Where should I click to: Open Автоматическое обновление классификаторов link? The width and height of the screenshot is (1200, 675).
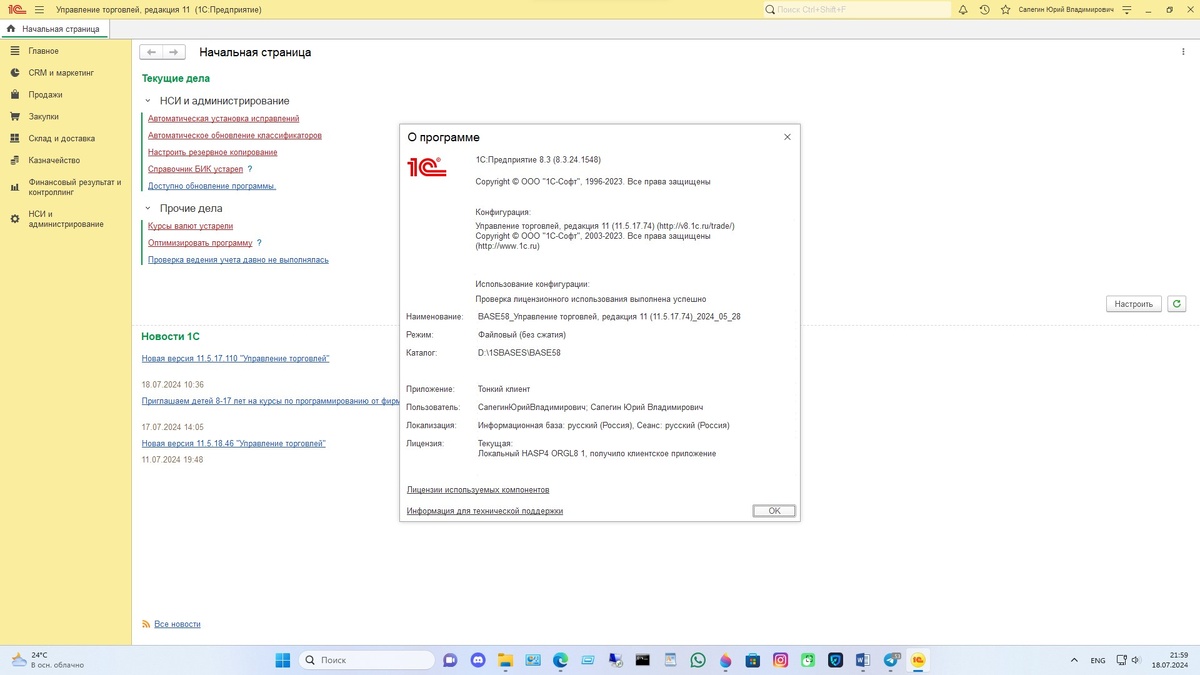pyautogui.click(x=235, y=135)
